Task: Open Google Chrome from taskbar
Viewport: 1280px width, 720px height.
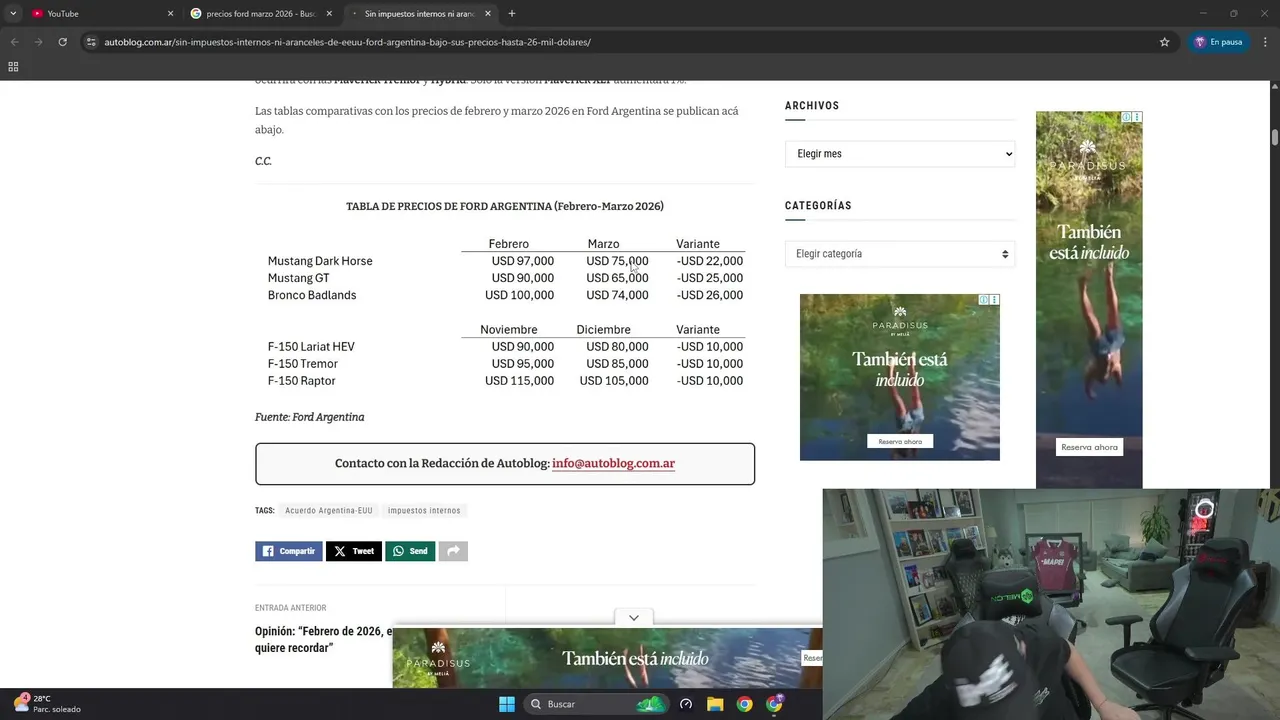Action: 744,704
